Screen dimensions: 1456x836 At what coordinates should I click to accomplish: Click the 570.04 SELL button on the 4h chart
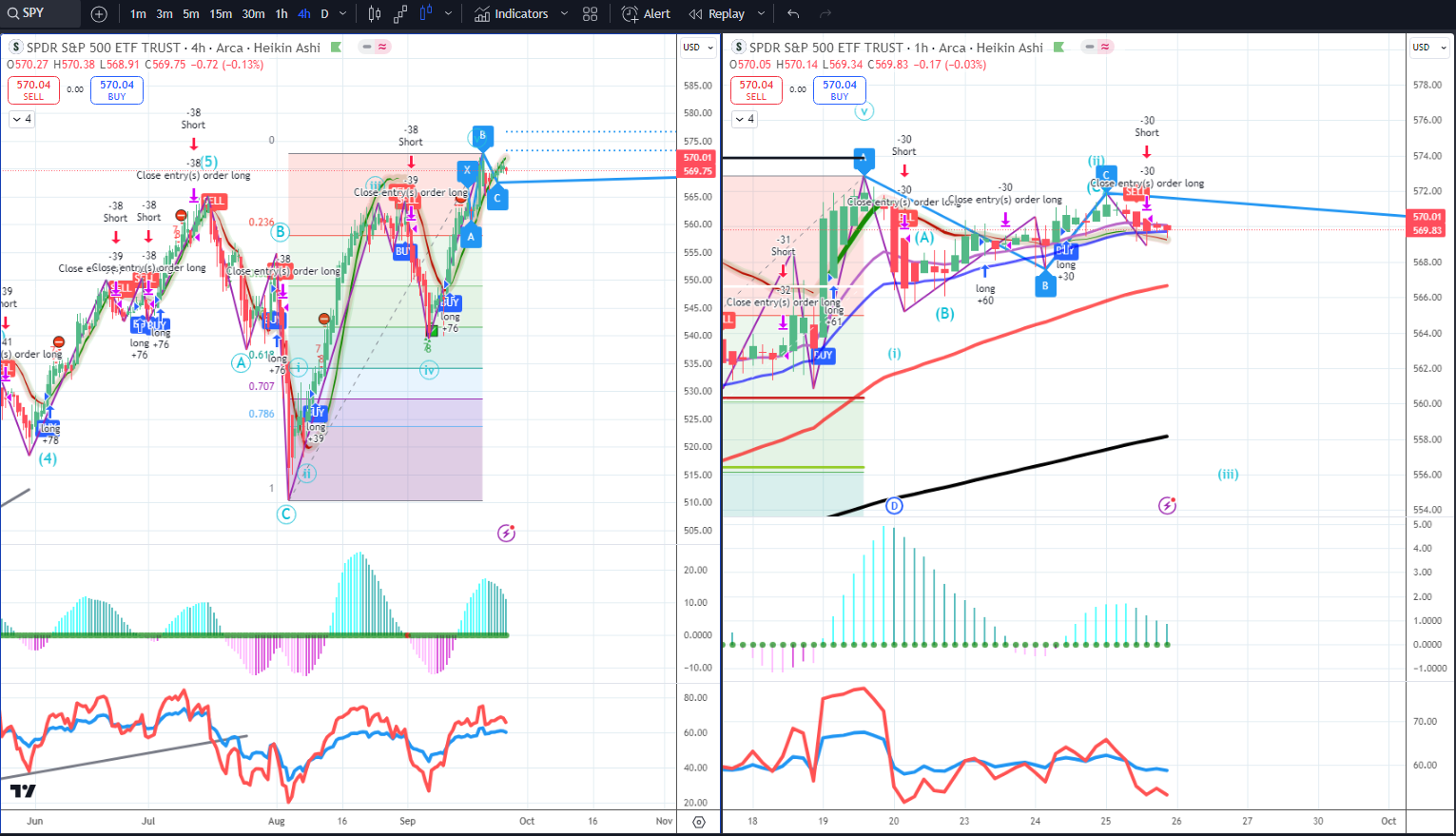coord(33,90)
